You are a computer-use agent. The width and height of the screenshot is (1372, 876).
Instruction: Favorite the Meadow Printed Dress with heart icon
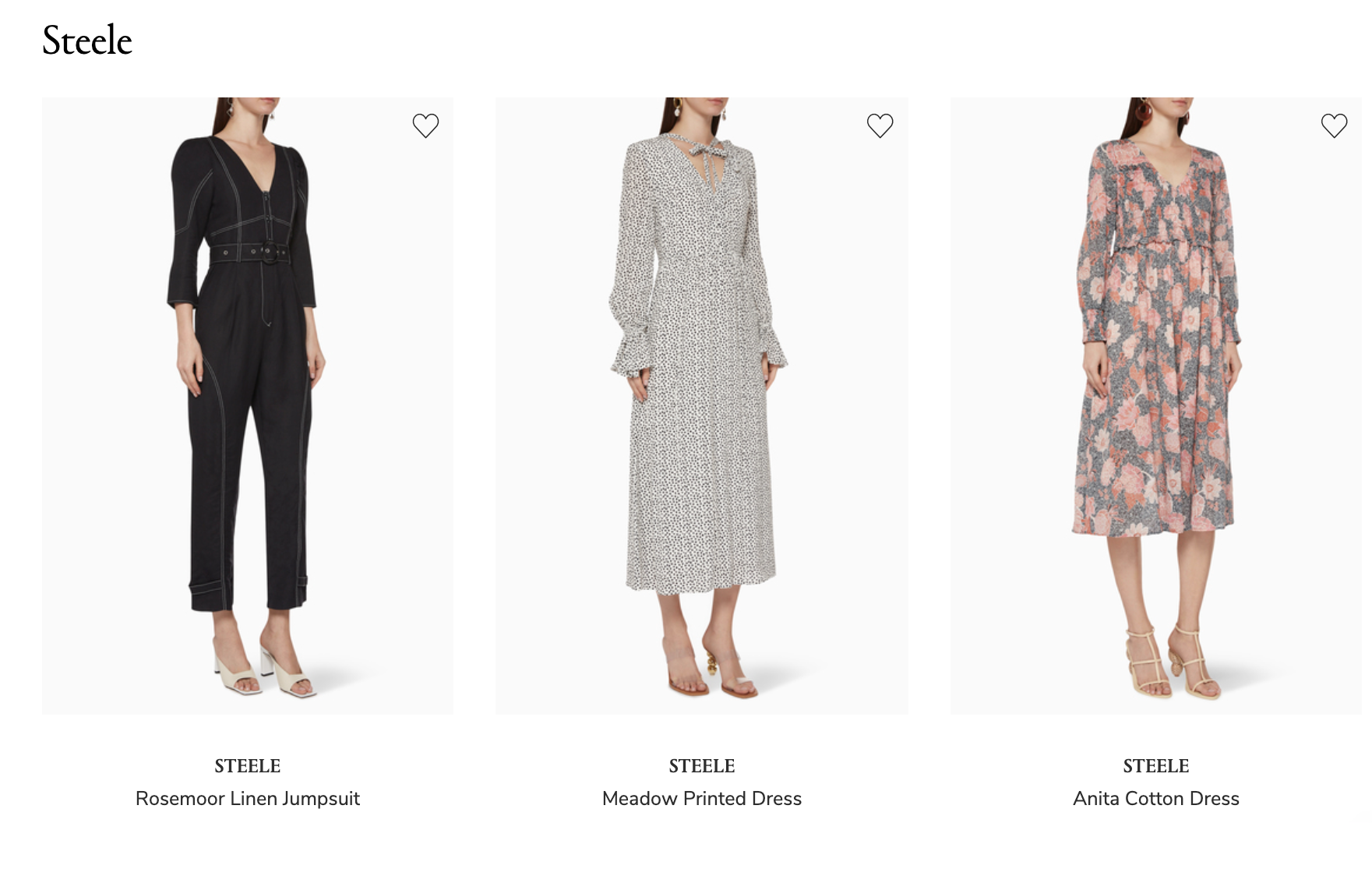880,125
